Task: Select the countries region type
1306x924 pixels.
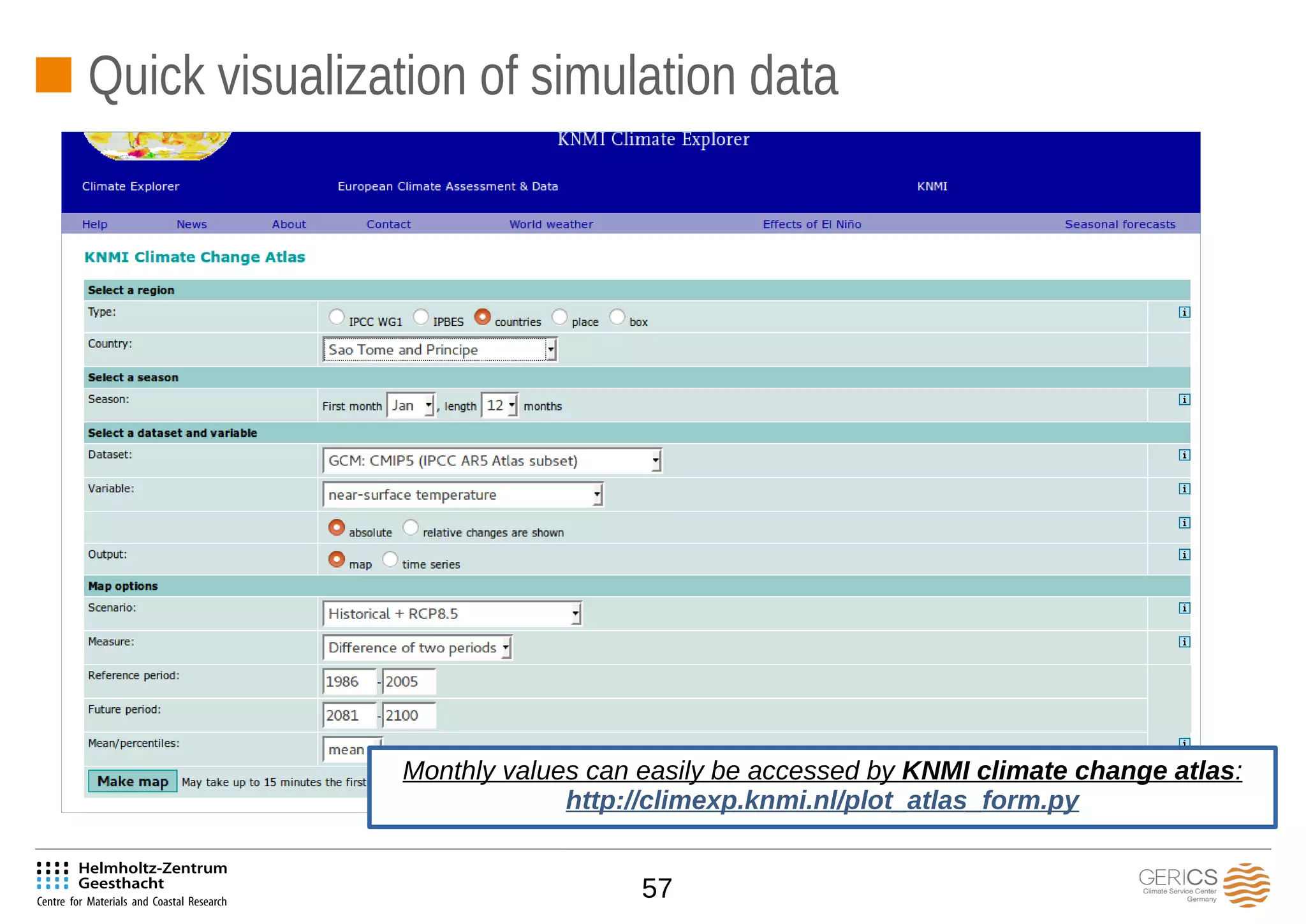Action: point(483,317)
